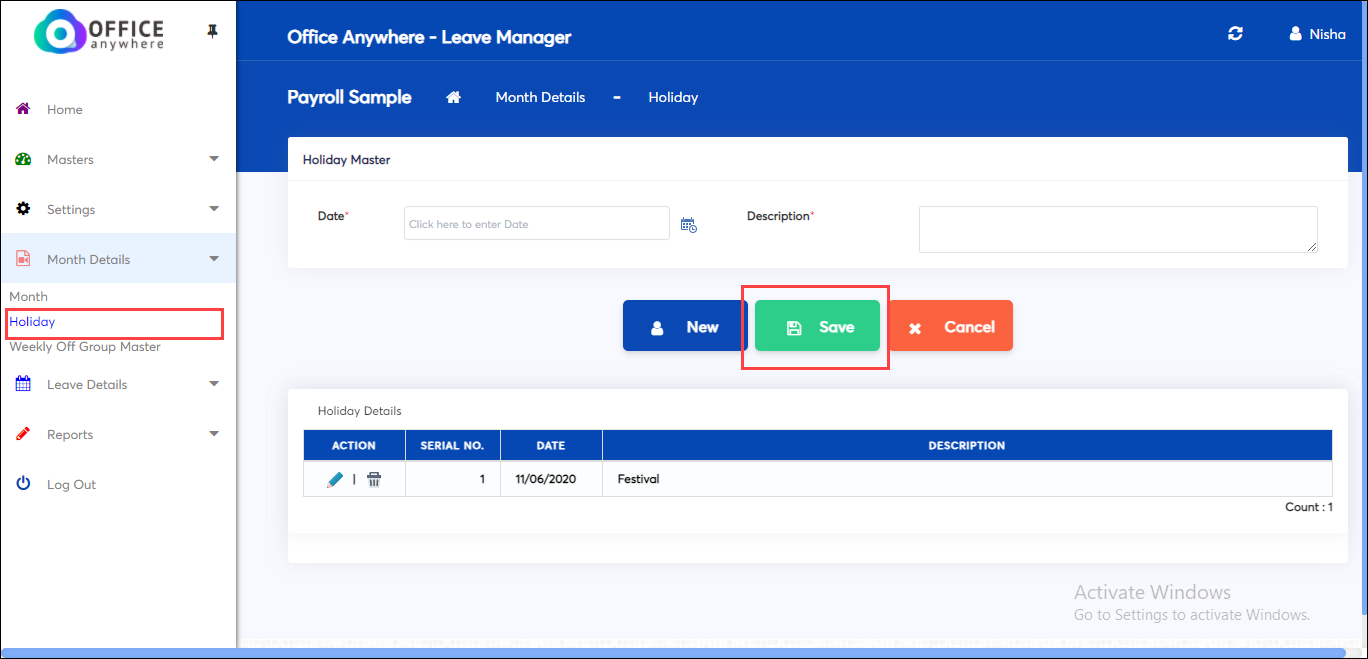Click the breadcrumb home icon
The image size is (1368, 659).
(453, 97)
